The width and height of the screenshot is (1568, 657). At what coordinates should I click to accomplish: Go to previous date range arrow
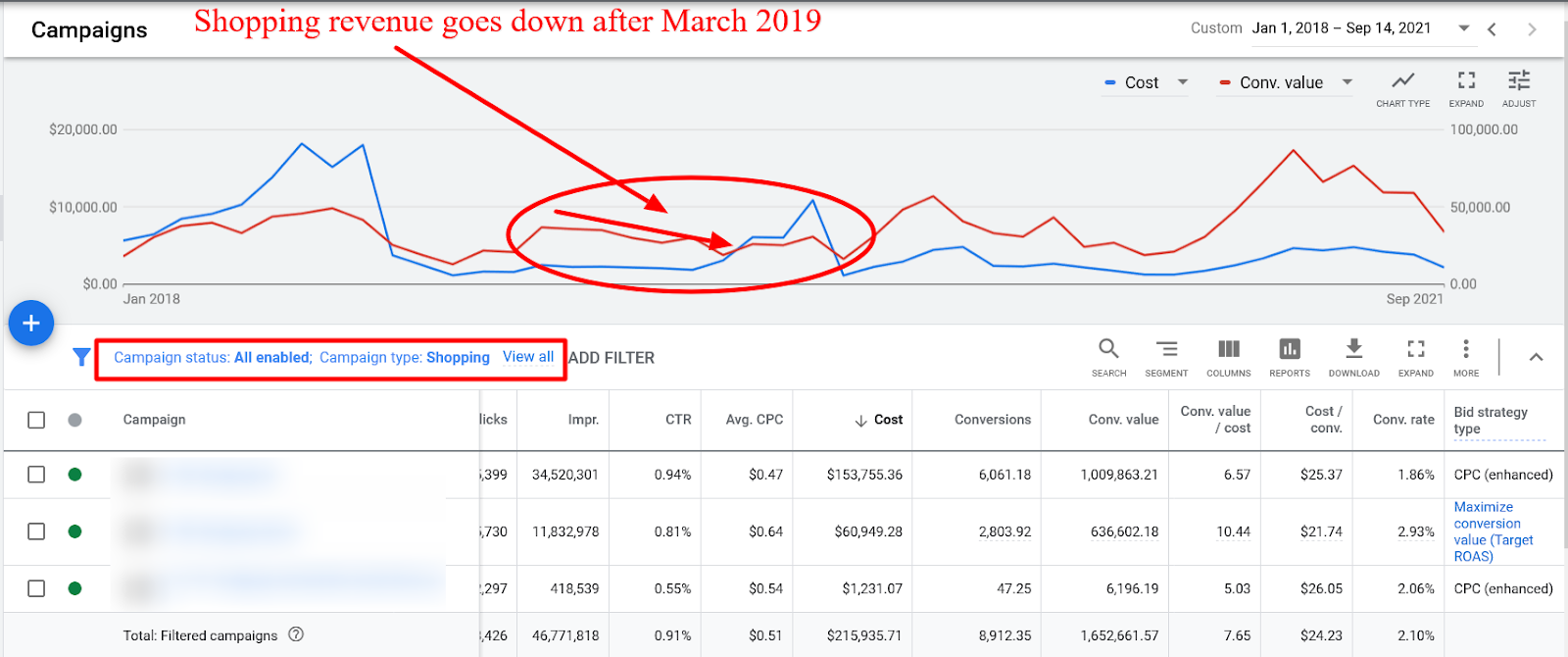pyautogui.click(x=1492, y=28)
